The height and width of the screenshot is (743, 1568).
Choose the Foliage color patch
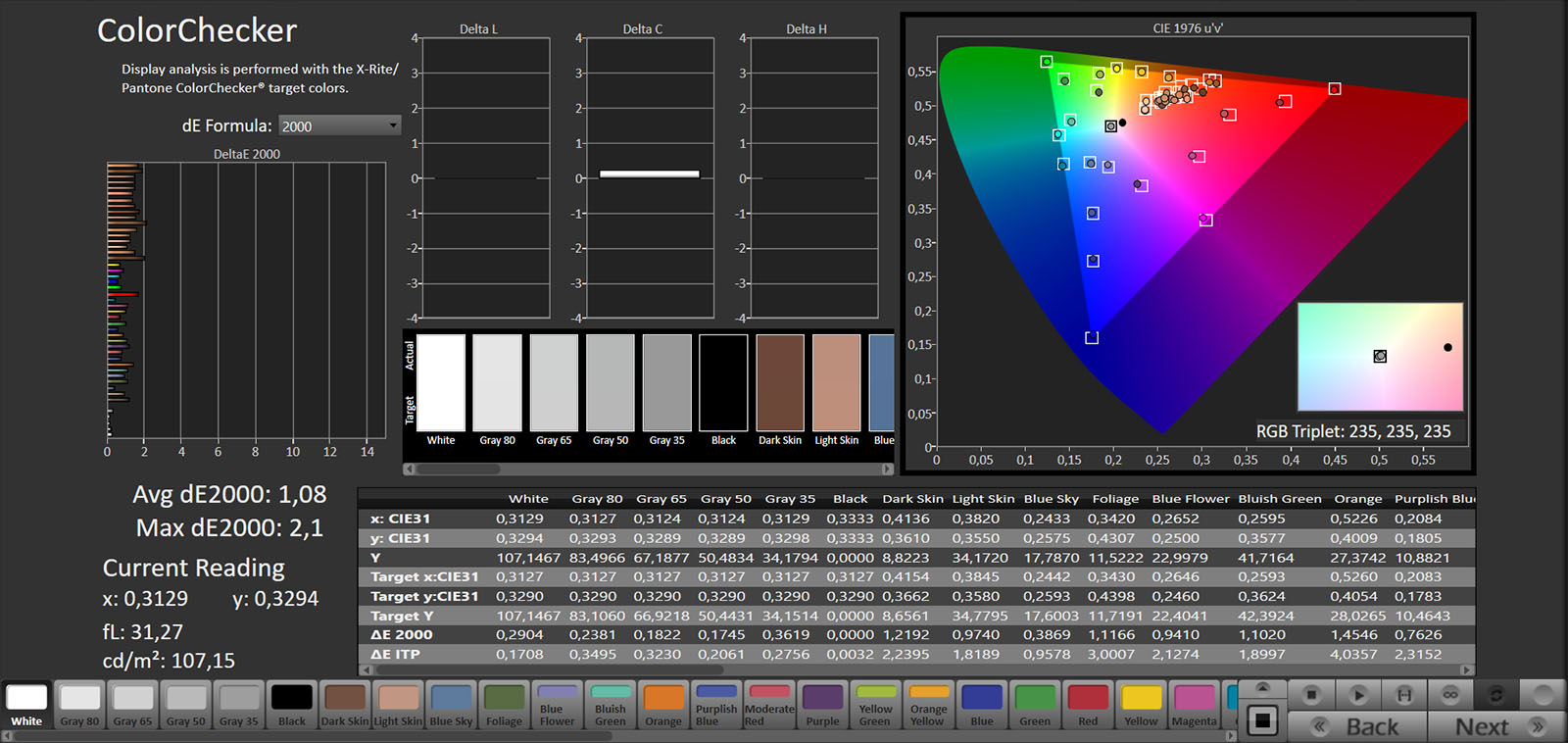coord(504,706)
